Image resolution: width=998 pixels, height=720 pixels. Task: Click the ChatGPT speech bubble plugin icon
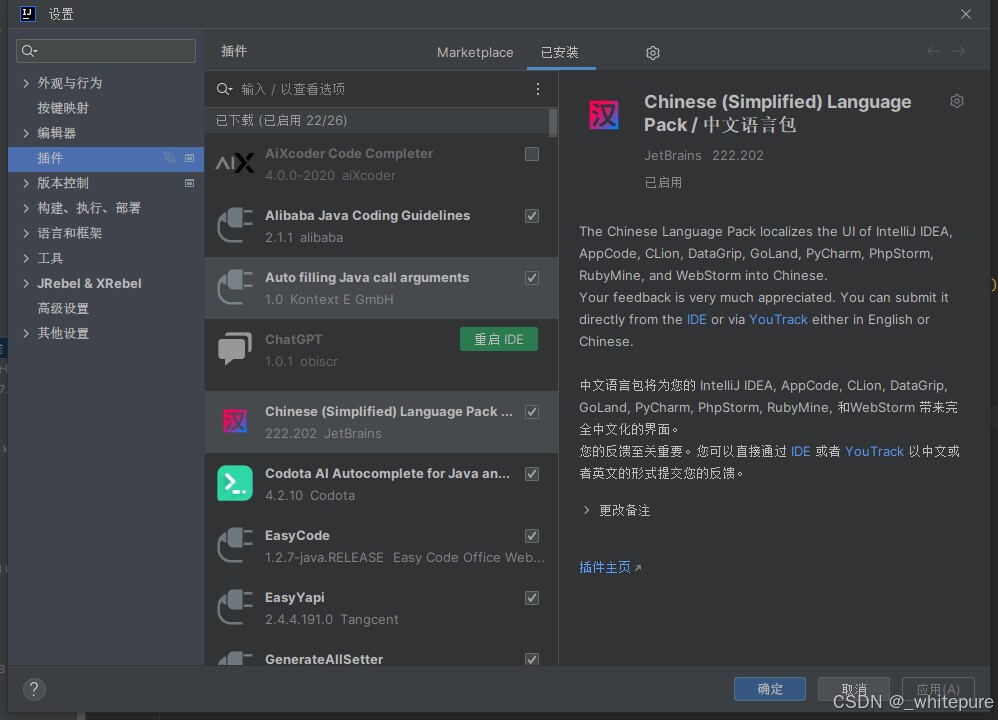tap(235, 349)
